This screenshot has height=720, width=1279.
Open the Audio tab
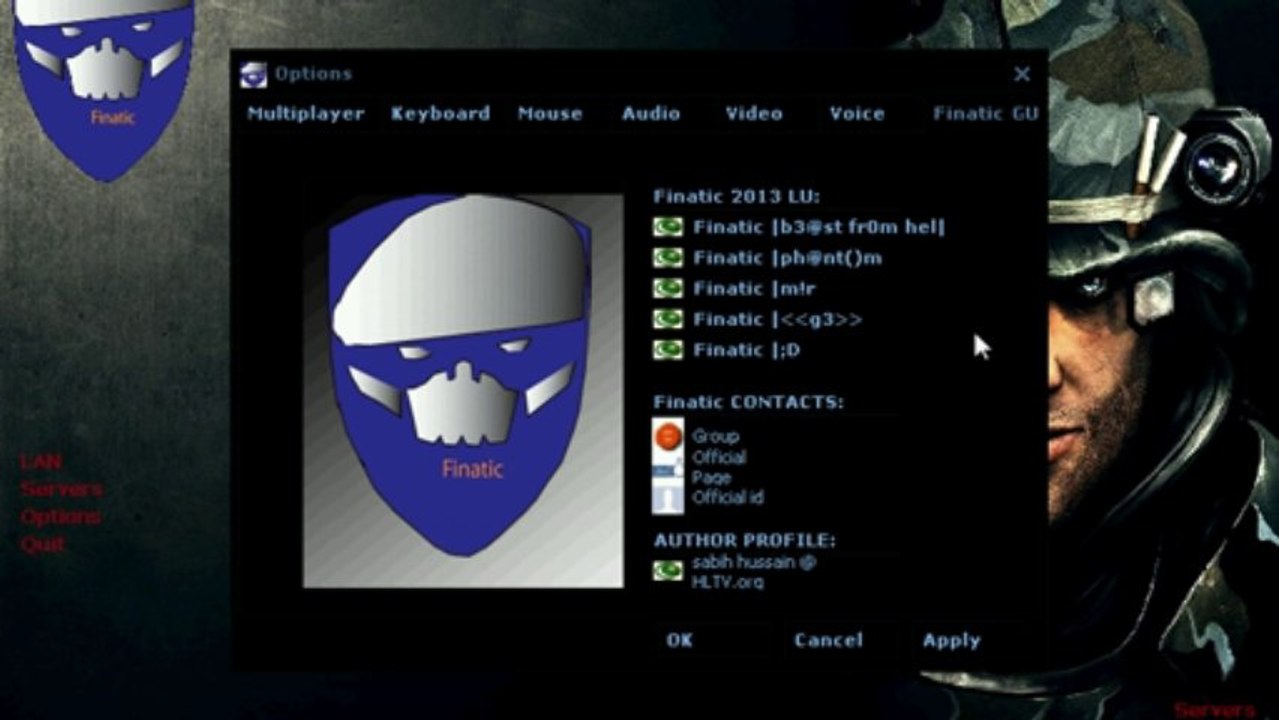(651, 113)
